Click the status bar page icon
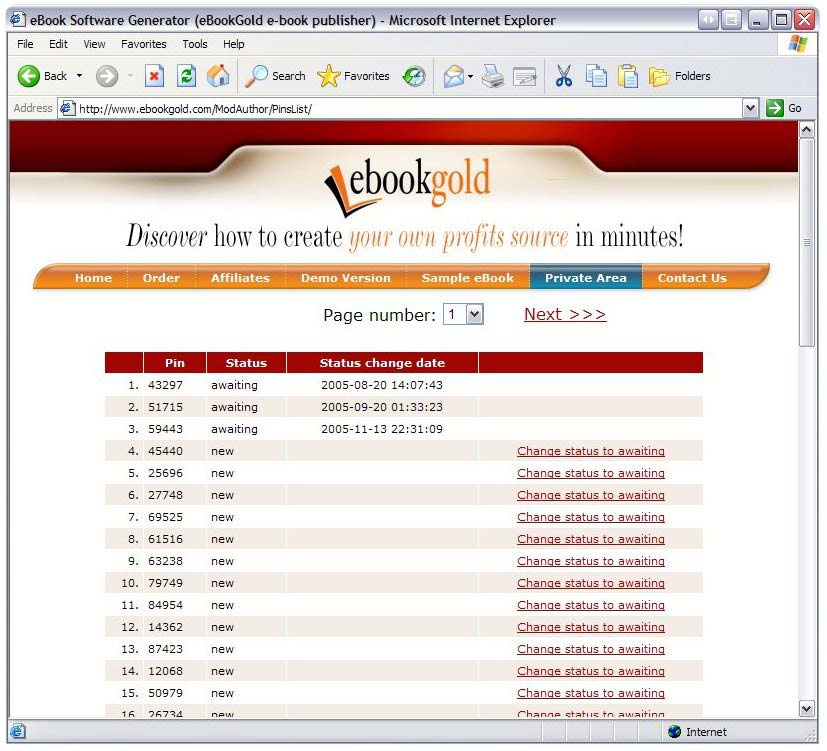 click(x=17, y=731)
